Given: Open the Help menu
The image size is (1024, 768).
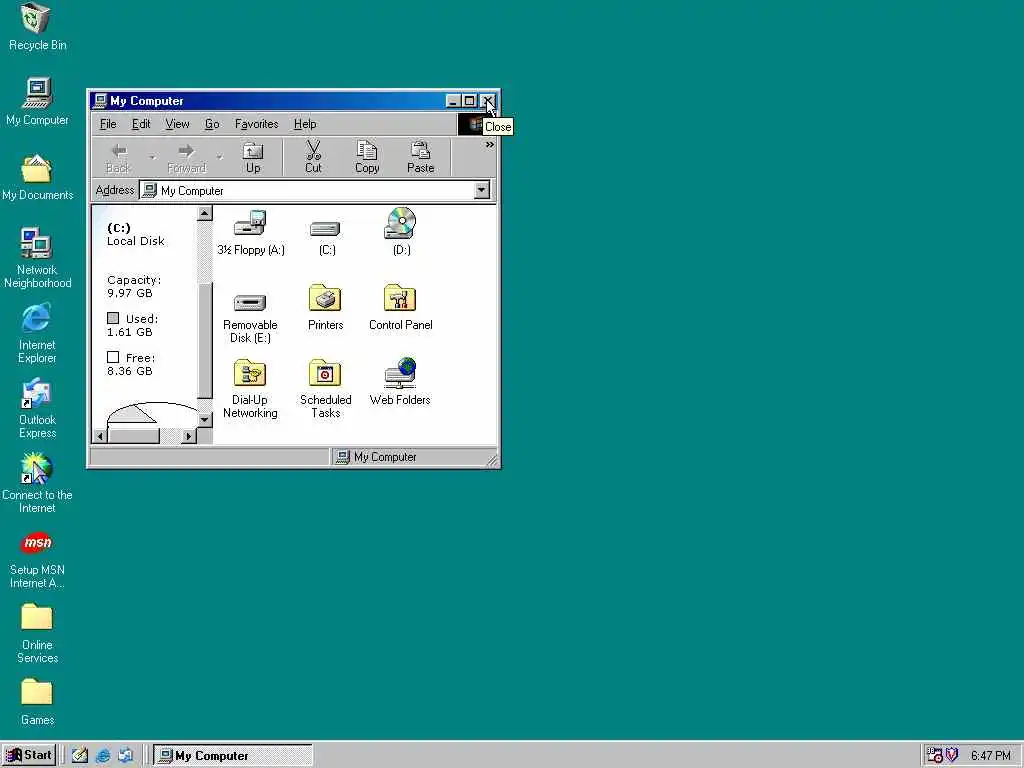Looking at the screenshot, I should click(304, 124).
